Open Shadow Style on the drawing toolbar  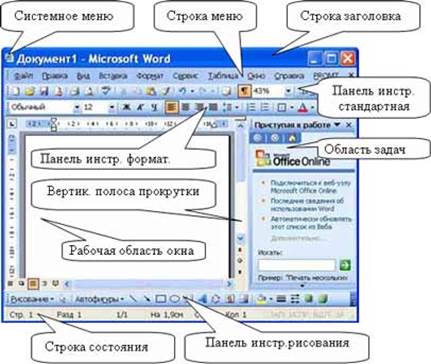(x=309, y=299)
